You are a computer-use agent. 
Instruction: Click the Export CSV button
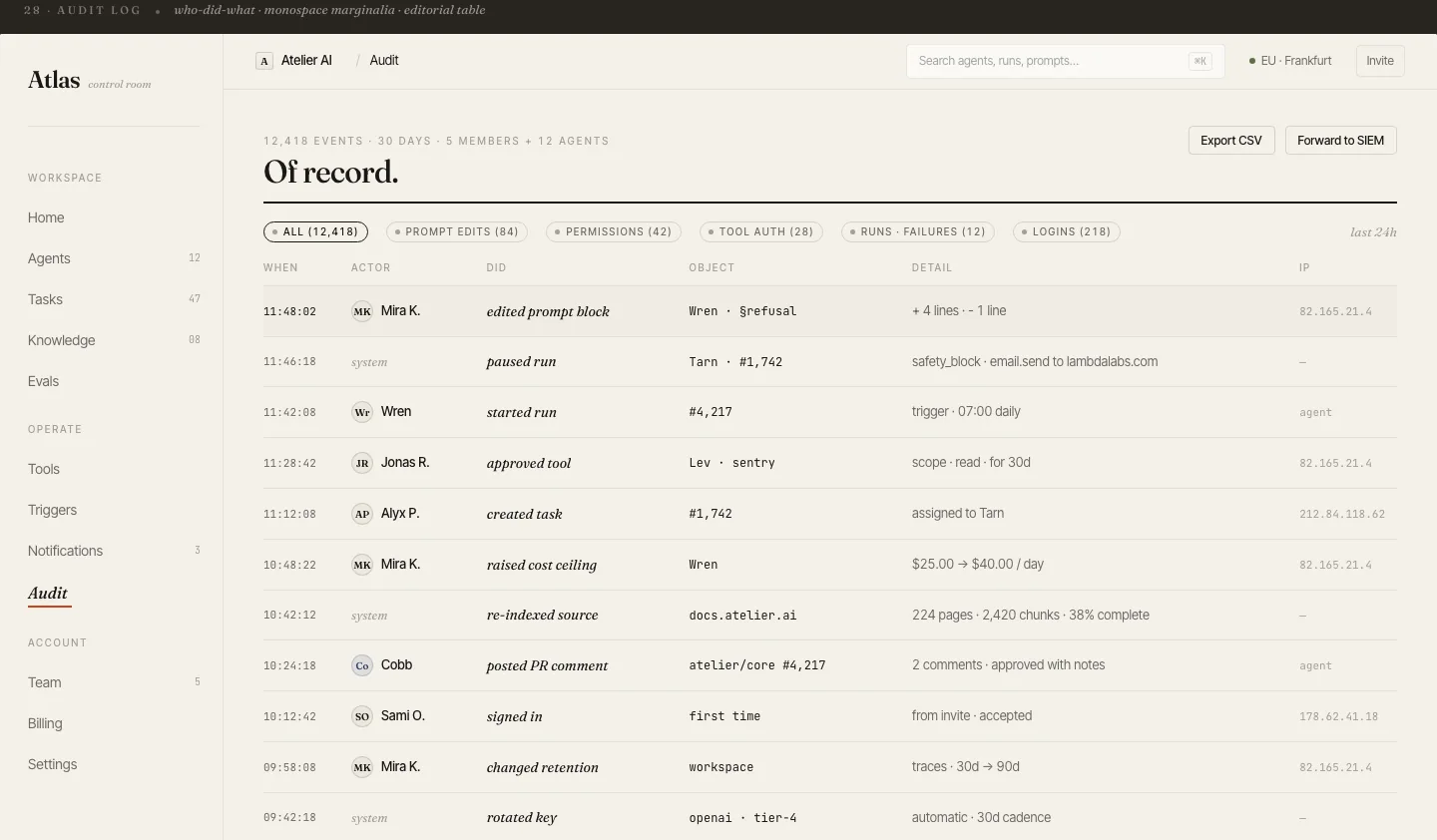[1231, 141]
